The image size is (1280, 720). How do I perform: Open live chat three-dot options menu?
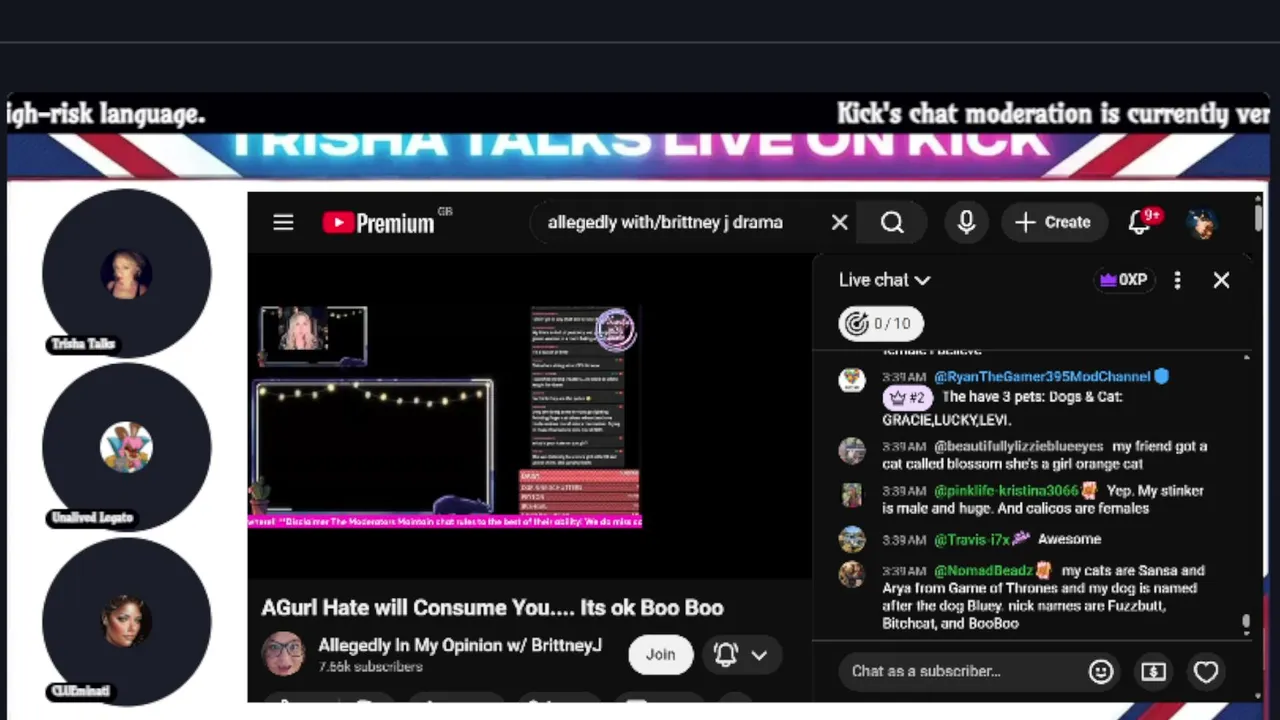tap(1177, 280)
